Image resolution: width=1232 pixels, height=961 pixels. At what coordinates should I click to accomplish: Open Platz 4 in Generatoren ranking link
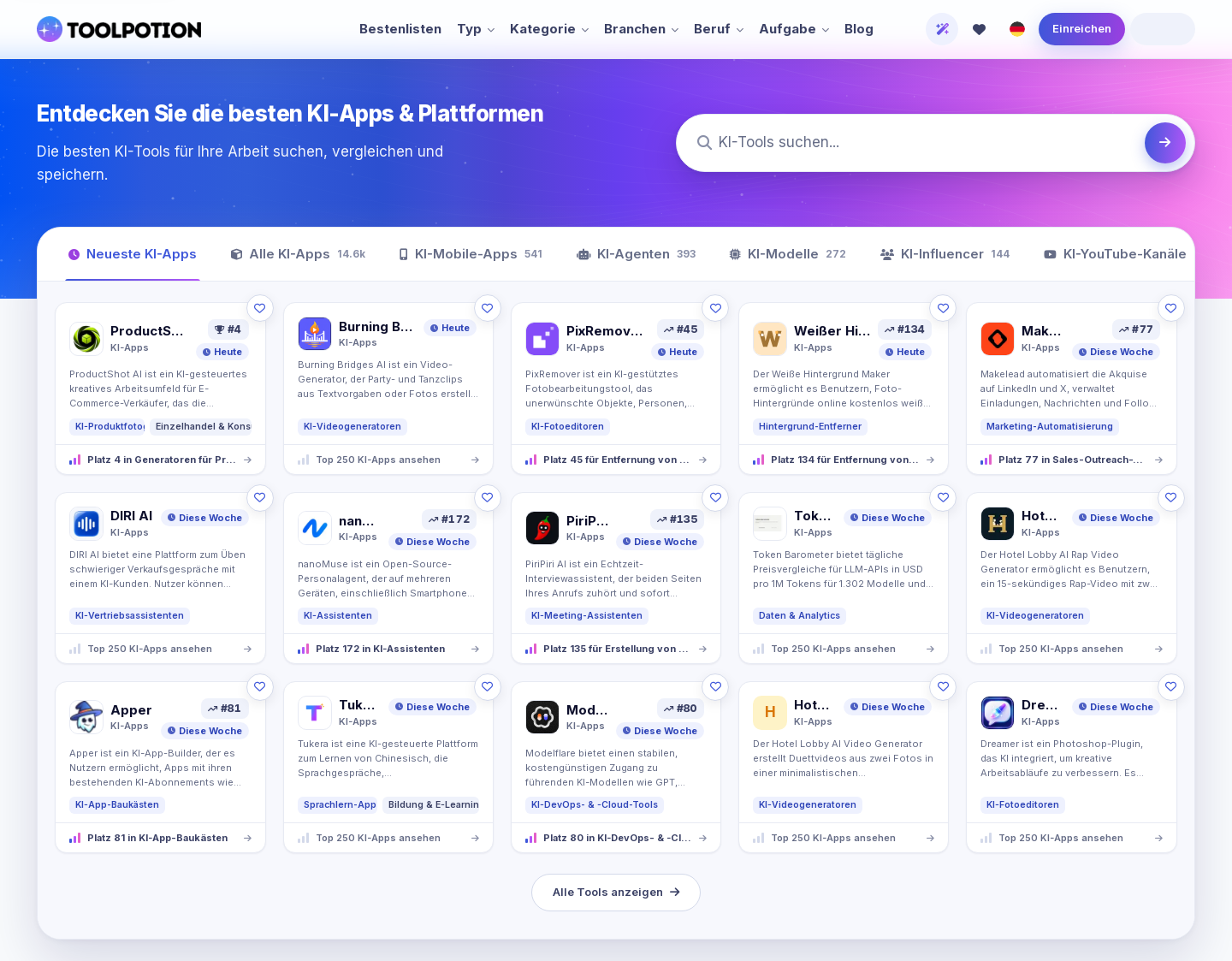tap(161, 460)
